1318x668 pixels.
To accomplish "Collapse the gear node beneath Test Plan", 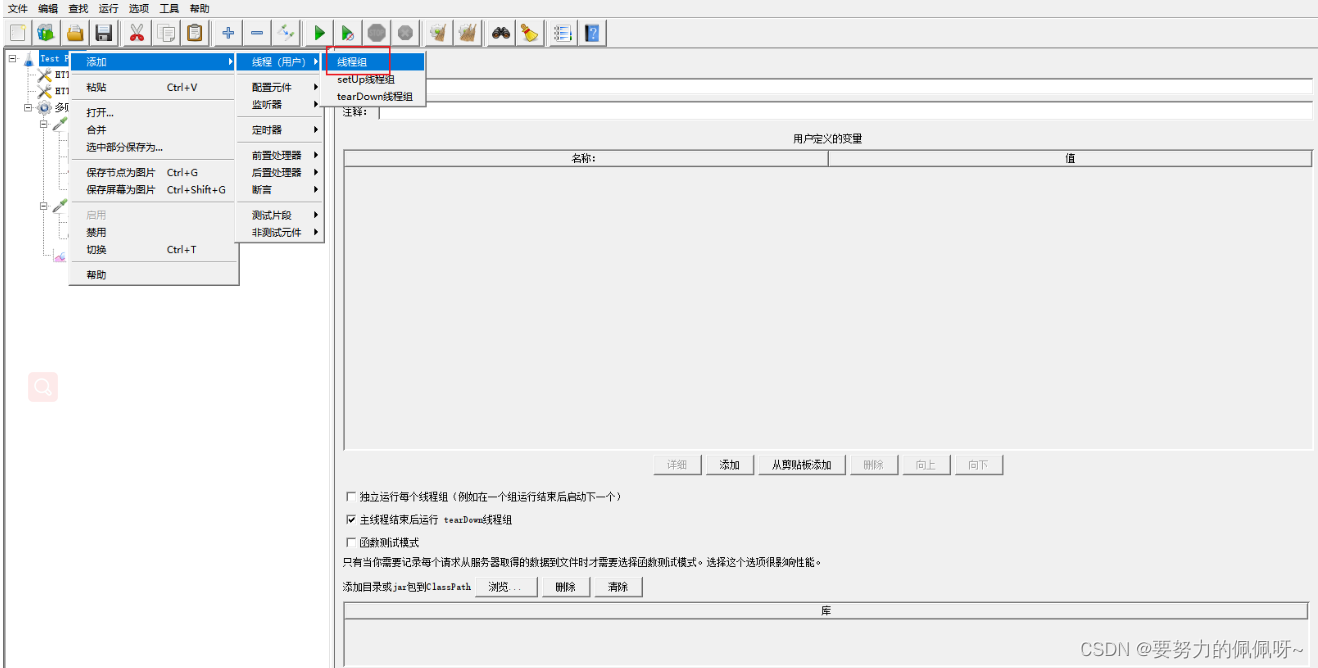I will pos(28,107).
